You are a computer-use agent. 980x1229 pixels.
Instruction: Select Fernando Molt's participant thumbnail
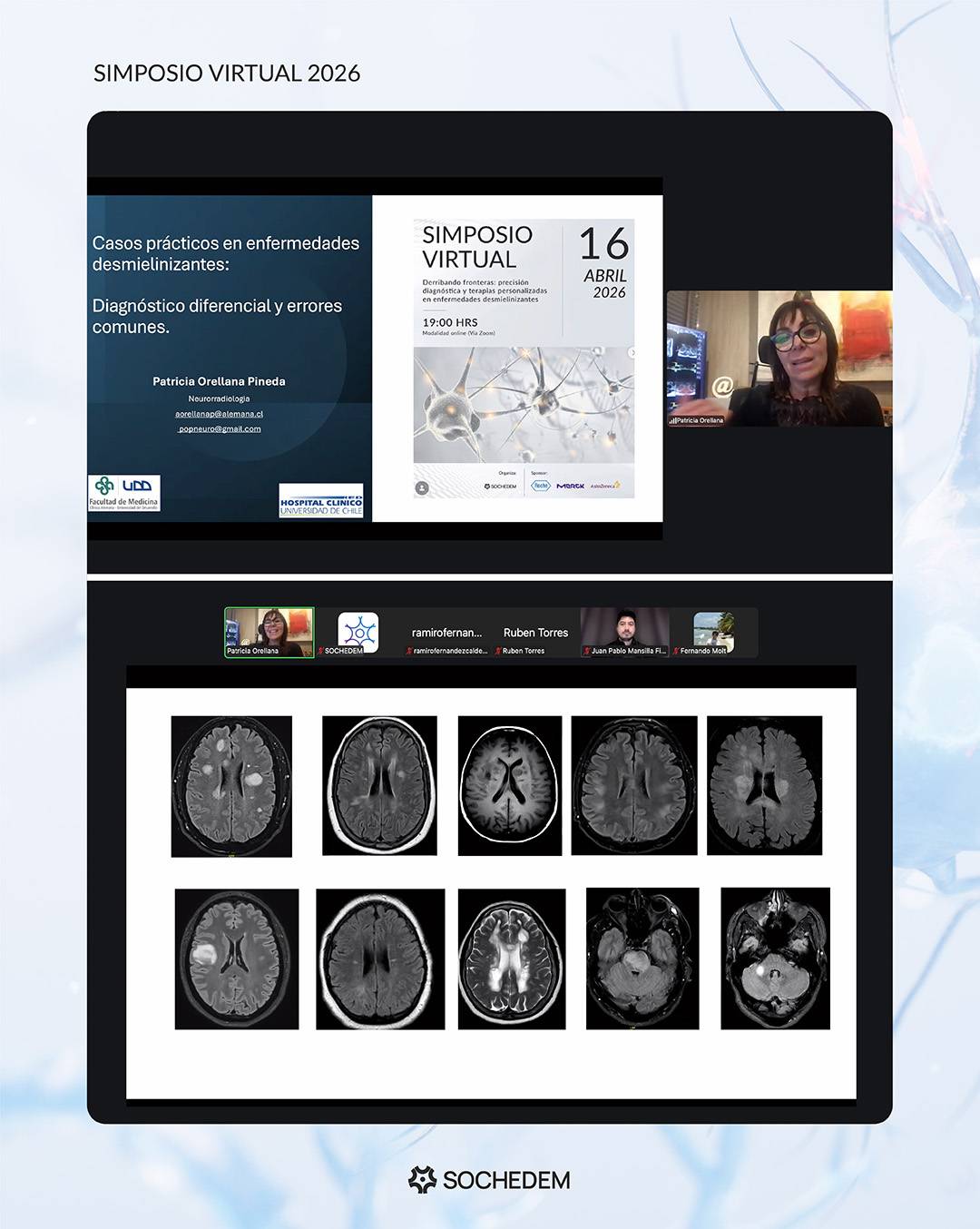713,631
